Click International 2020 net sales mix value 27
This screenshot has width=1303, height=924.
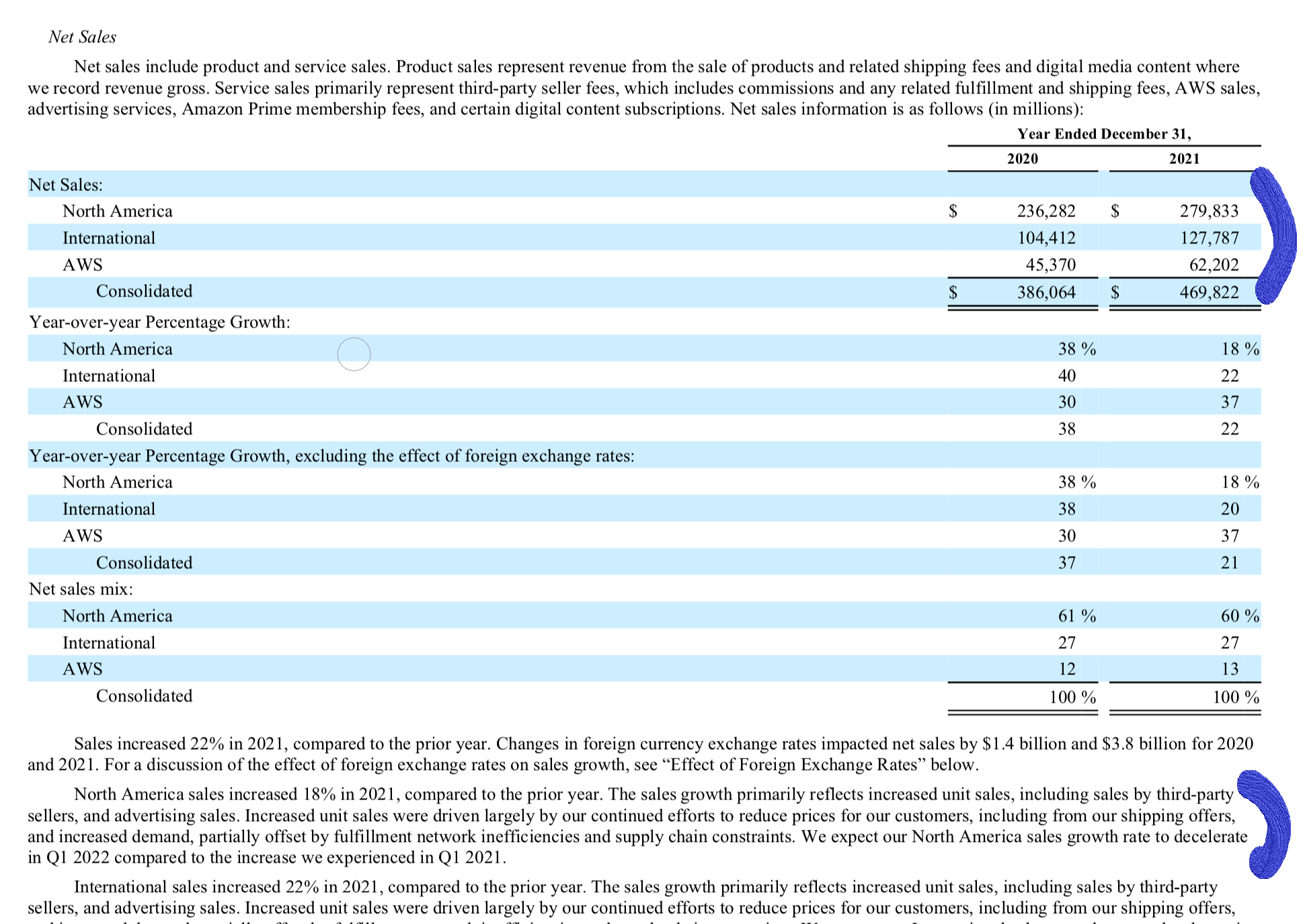pyautogui.click(x=1066, y=643)
